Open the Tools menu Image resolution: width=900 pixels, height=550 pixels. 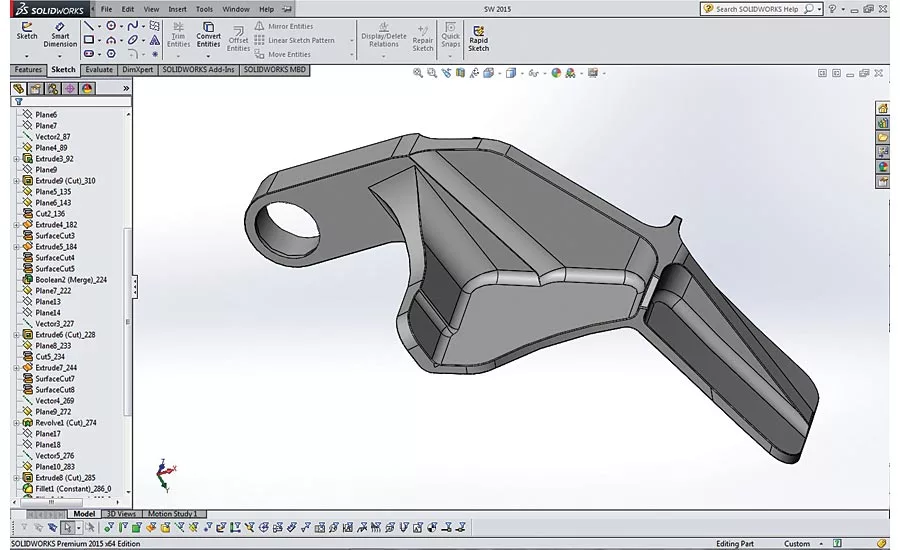204,9
